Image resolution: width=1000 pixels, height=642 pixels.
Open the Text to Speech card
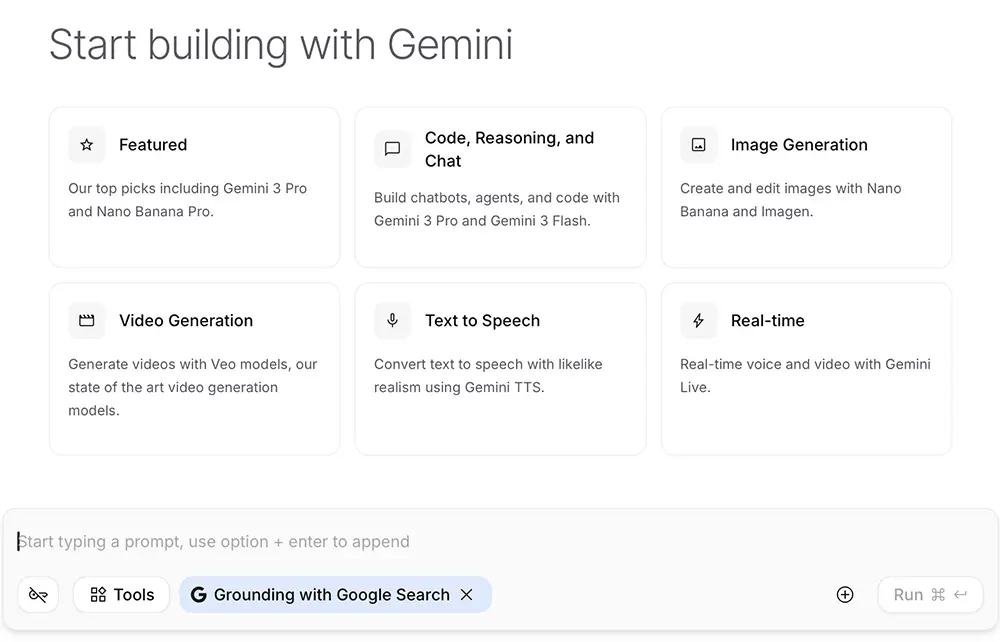click(x=500, y=365)
